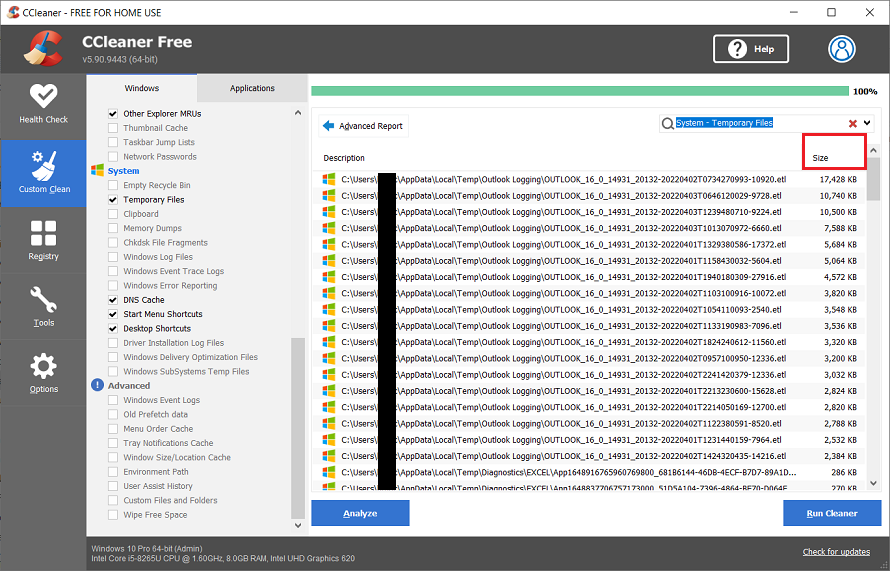This screenshot has width=890, height=571.
Task: Tick Driver Installation Log Files checkbox
Action: tap(113, 343)
